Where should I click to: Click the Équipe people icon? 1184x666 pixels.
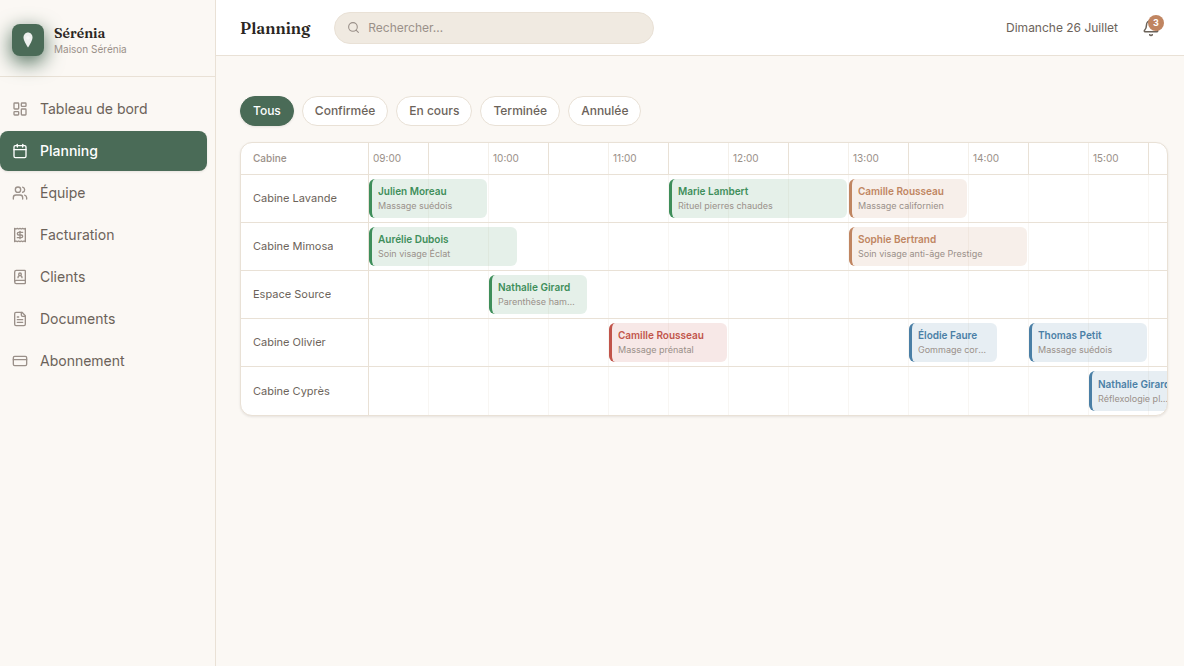click(20, 193)
